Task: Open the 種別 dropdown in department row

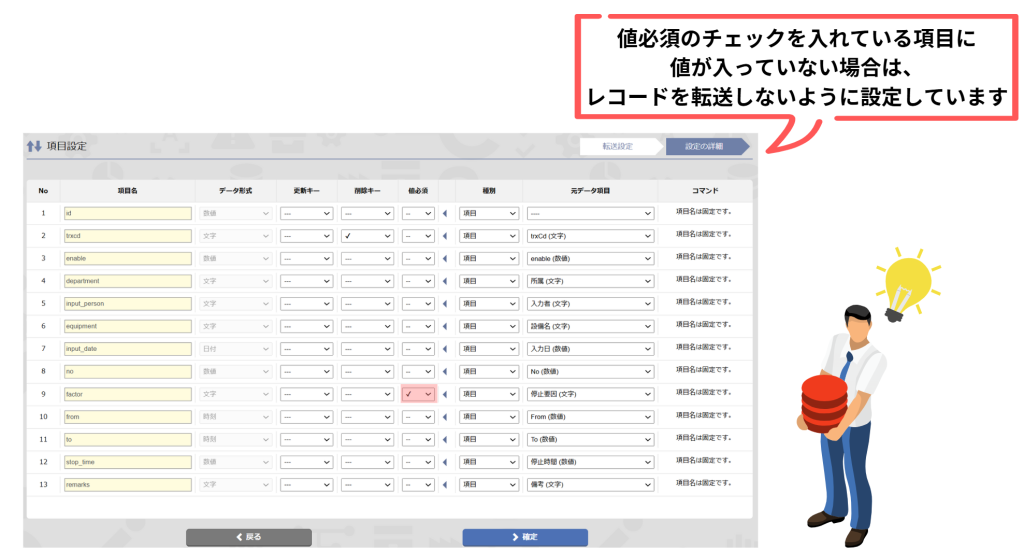Action: pos(489,281)
